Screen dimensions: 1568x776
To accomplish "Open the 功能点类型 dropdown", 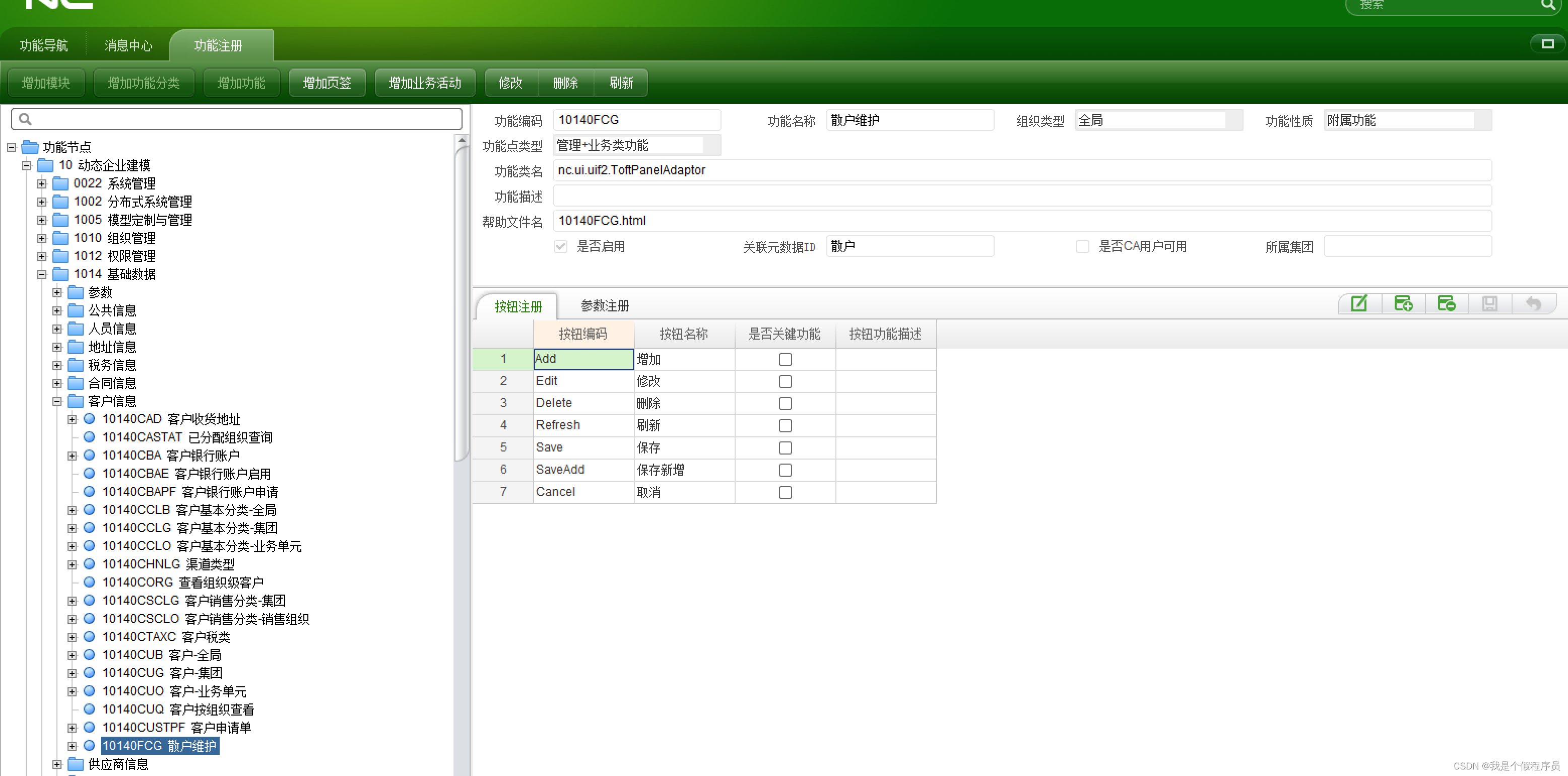I will [637, 145].
